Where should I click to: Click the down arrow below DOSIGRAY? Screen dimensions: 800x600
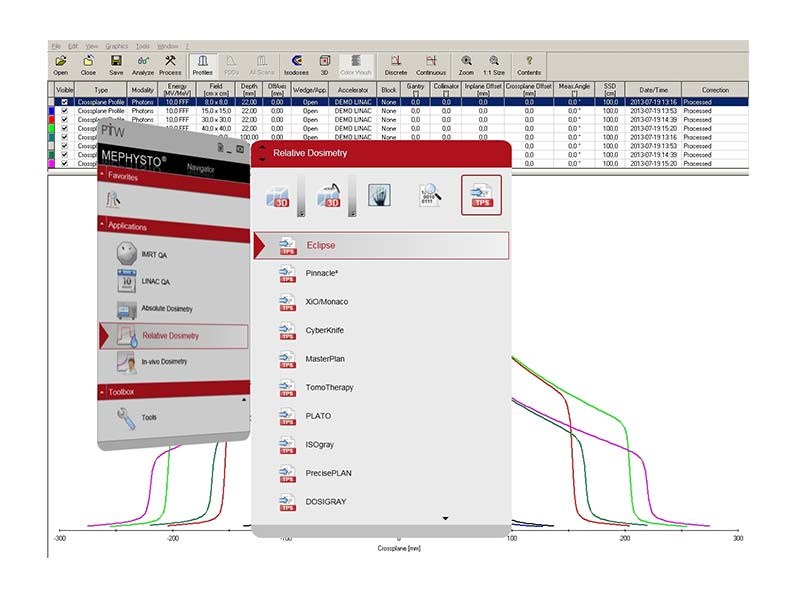(445, 518)
